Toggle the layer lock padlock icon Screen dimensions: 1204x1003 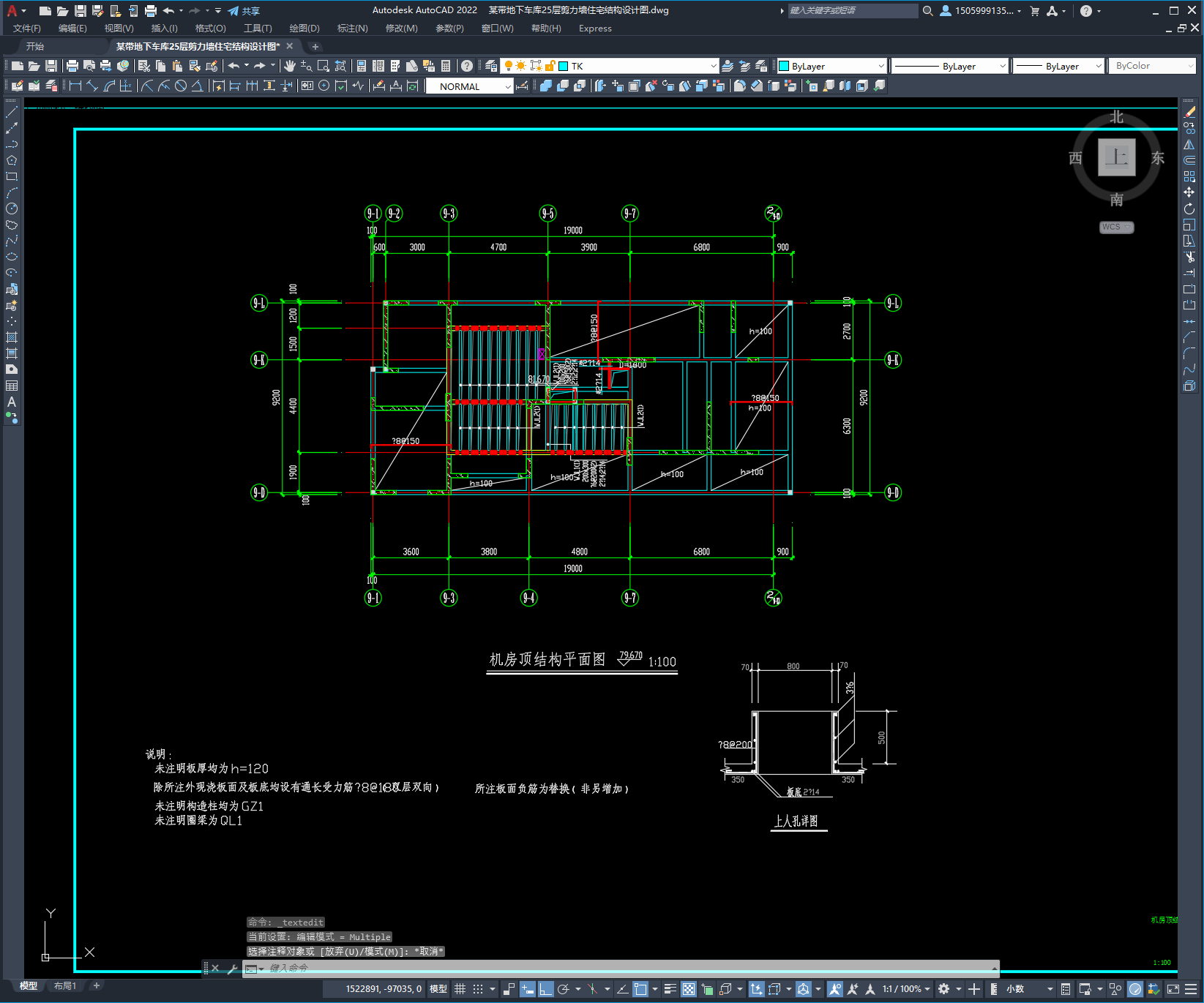point(550,66)
